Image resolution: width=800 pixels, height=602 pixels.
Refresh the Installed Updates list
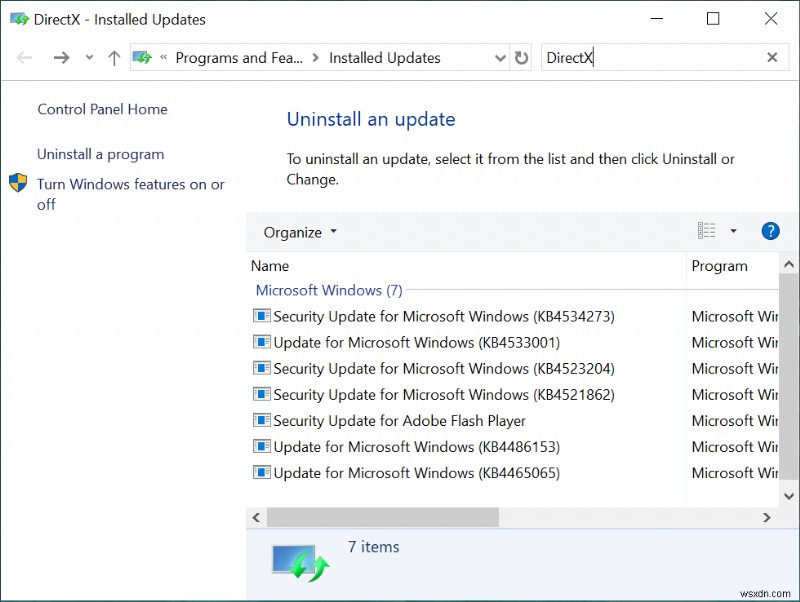[x=521, y=57]
